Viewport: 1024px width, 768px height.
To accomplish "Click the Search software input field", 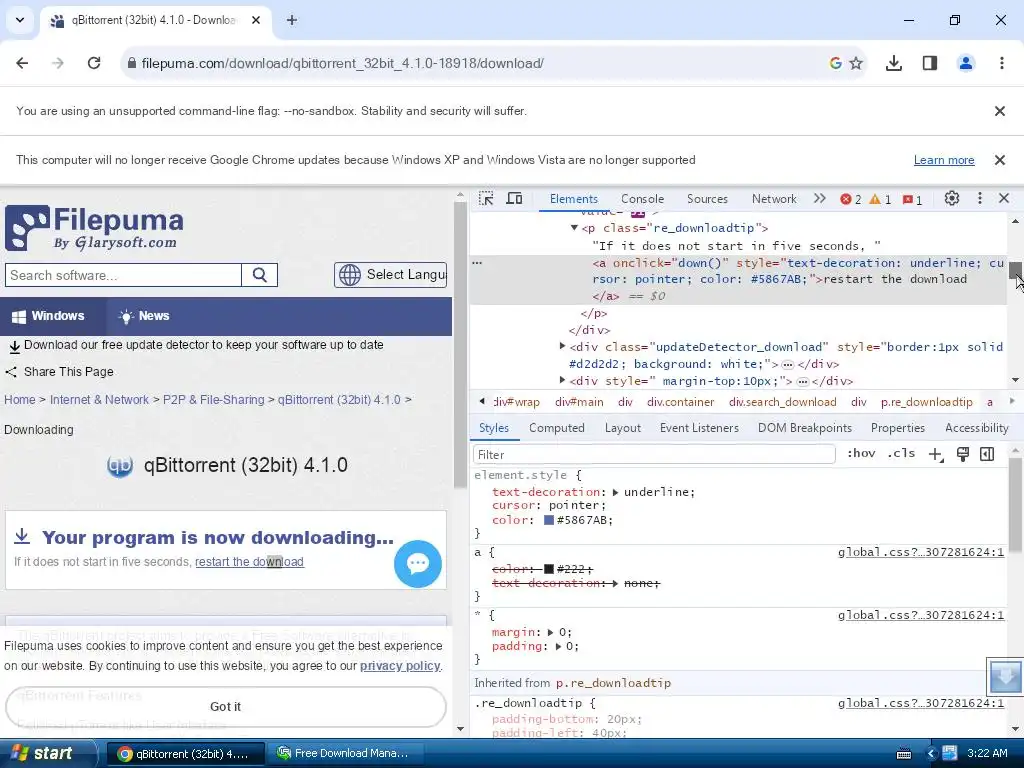I will coord(123,275).
